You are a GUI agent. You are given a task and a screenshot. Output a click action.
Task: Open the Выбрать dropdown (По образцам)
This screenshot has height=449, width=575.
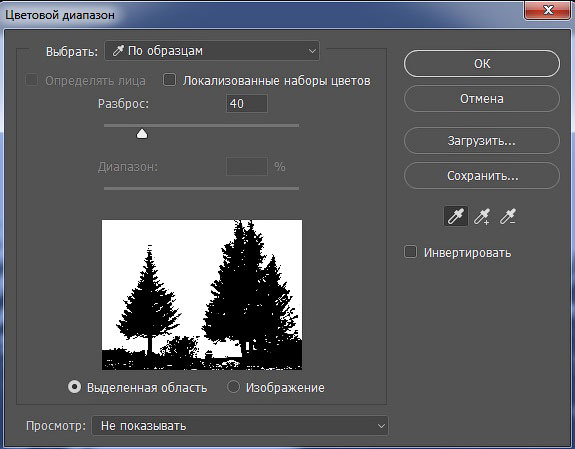tap(212, 51)
